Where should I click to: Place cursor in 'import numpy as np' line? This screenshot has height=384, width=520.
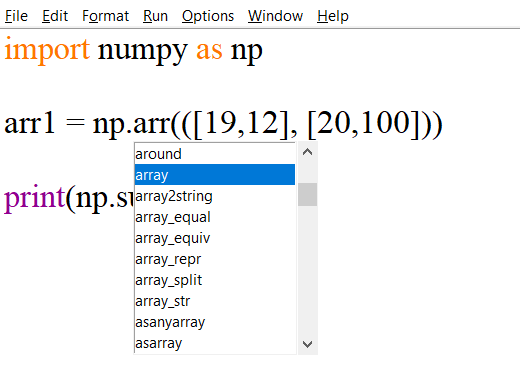pyautogui.click(x=133, y=50)
